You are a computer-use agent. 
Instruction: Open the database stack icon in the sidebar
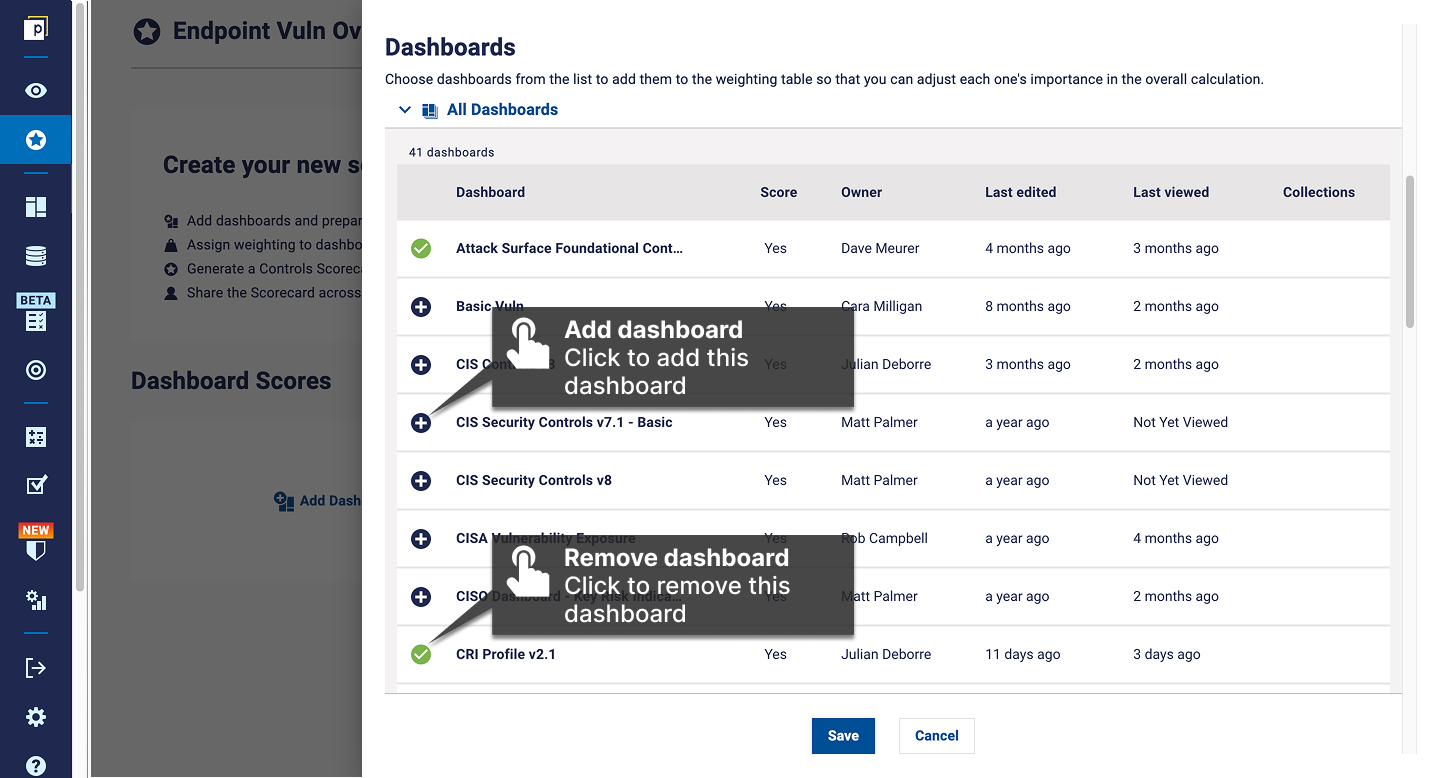36,256
